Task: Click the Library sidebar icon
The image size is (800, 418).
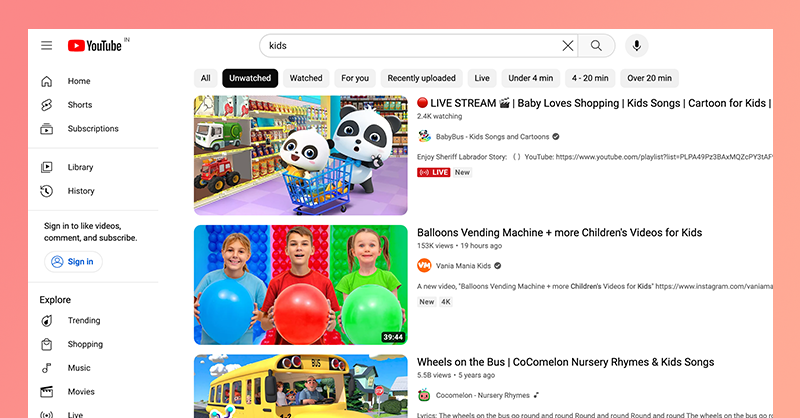Action: click(46, 167)
